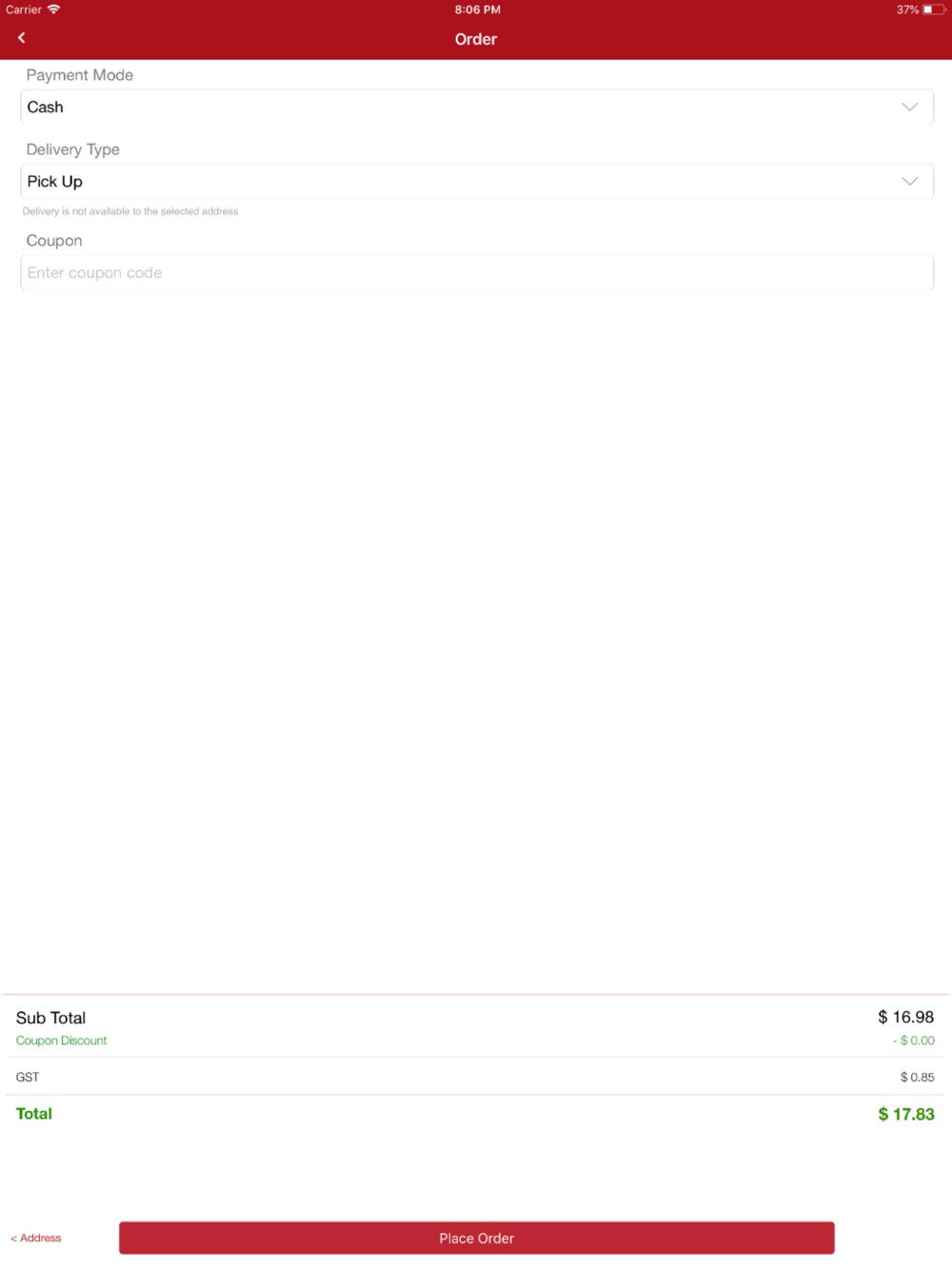Tap the Order title in the header
This screenshot has height=1270, width=952.
[476, 39]
